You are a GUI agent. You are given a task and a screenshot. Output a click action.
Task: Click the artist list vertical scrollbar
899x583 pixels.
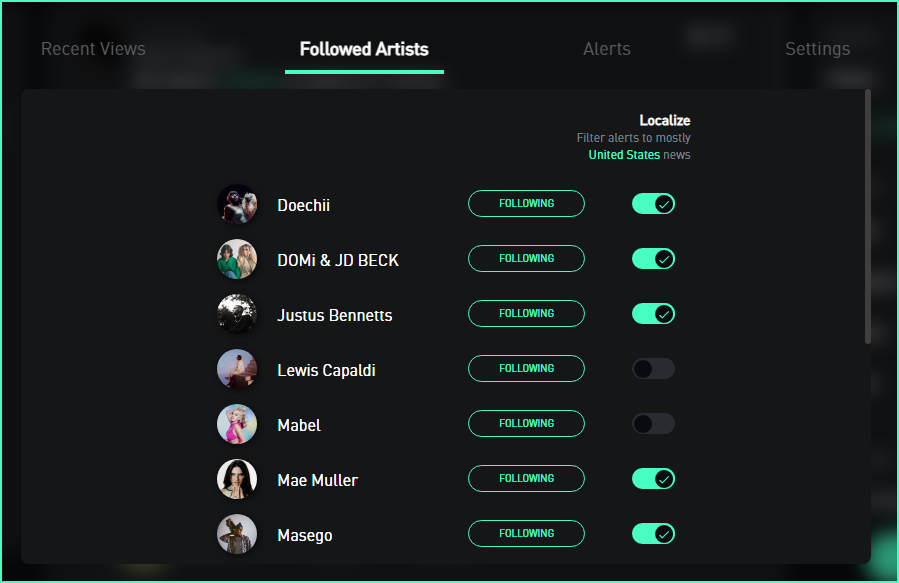tap(868, 217)
